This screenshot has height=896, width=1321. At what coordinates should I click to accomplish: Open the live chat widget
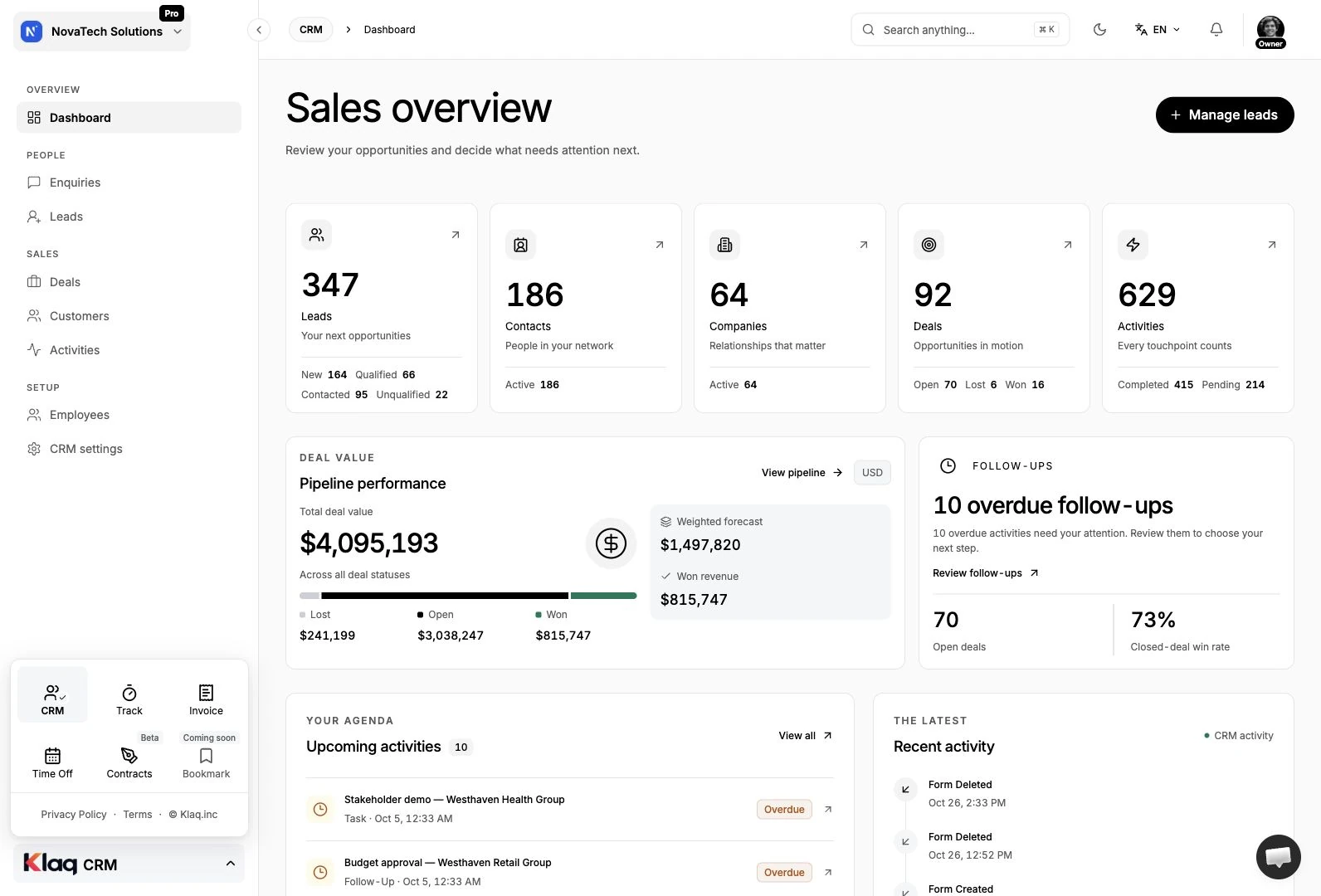[x=1278, y=856]
